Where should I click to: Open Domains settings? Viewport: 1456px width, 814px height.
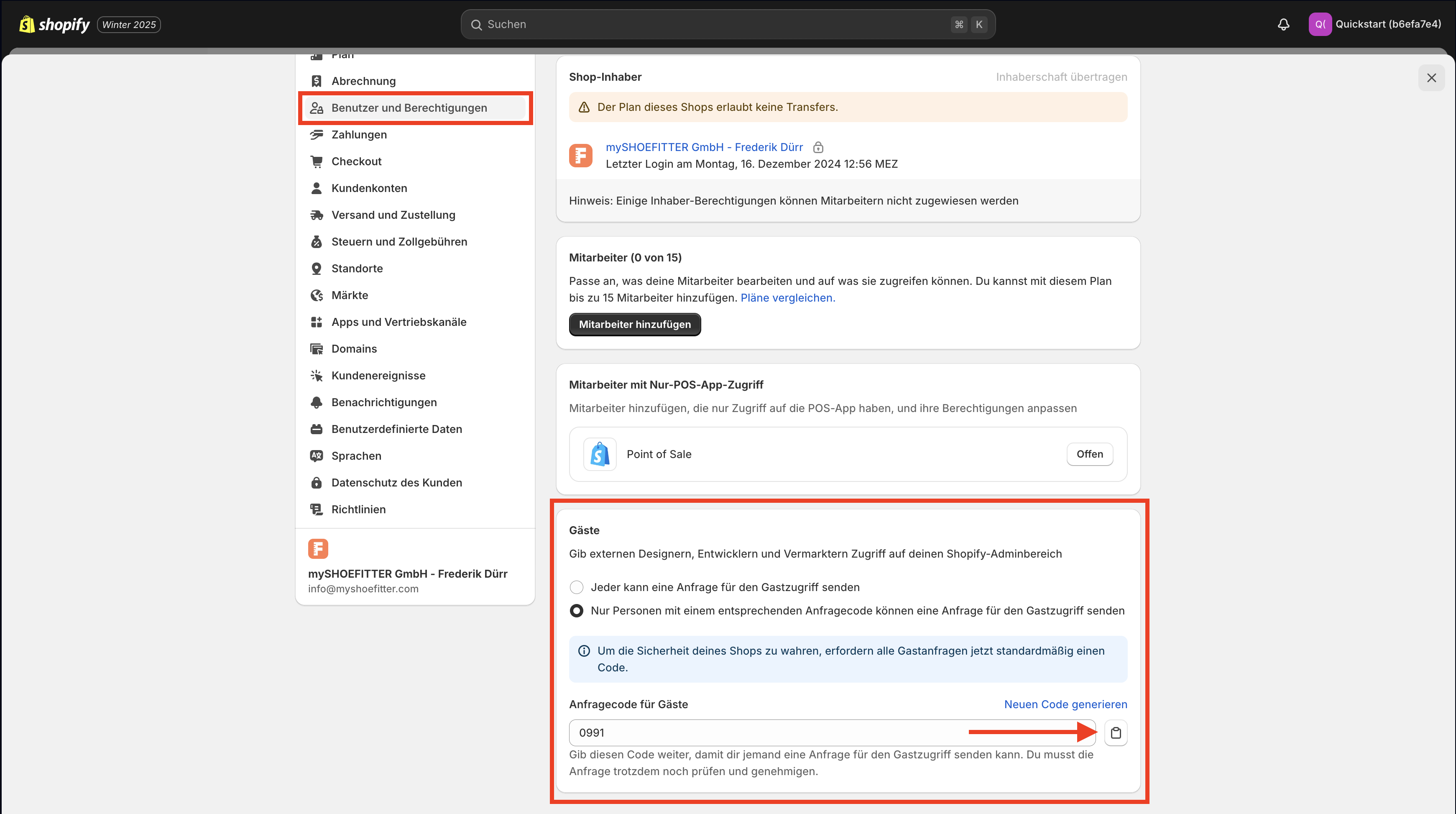pos(416,349)
